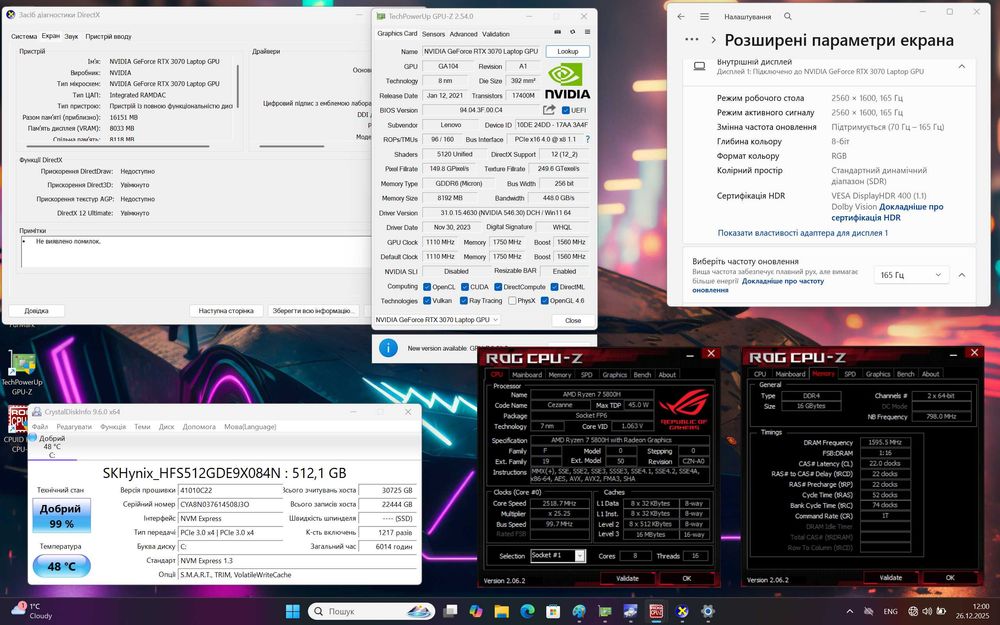The height and width of the screenshot is (625, 1000).
Task: Click the taskbar Пошук search box
Action: tap(371, 611)
